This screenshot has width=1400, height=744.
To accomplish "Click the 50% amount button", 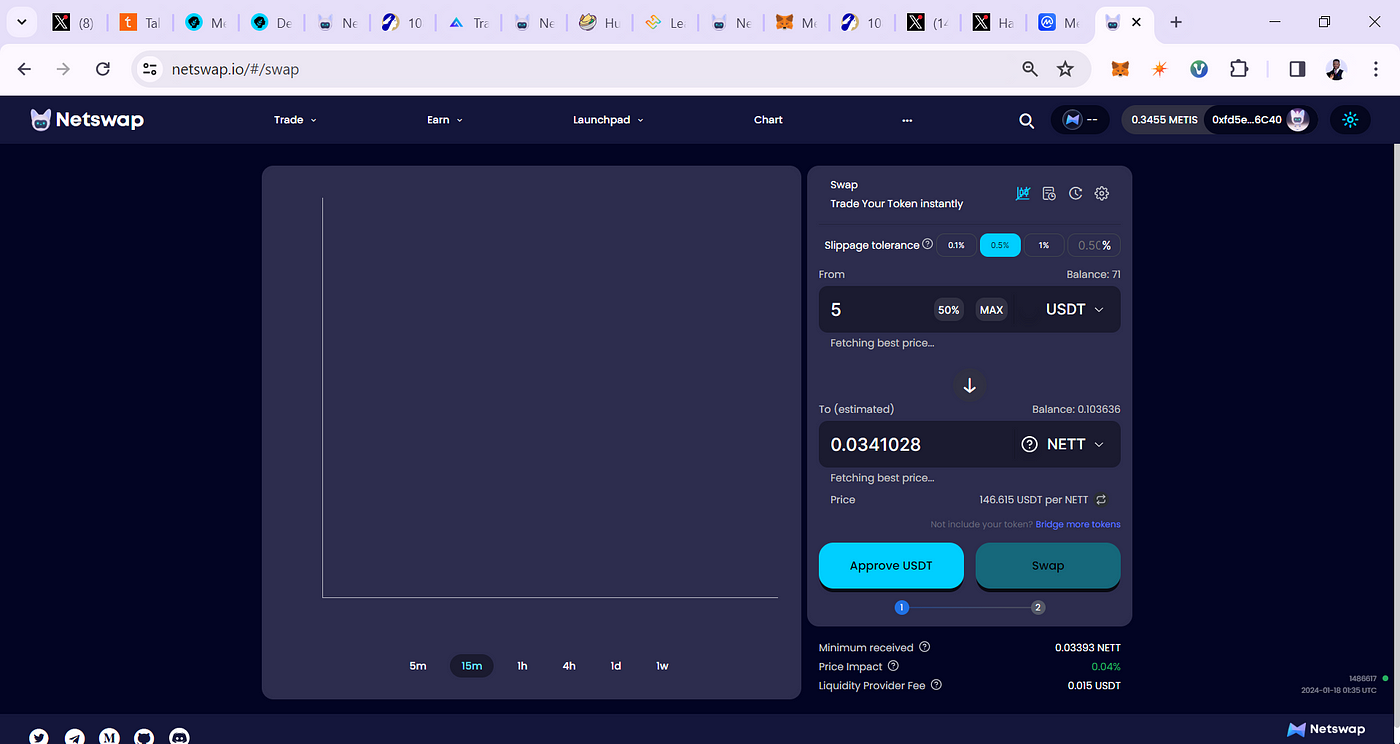I will pos(948,310).
